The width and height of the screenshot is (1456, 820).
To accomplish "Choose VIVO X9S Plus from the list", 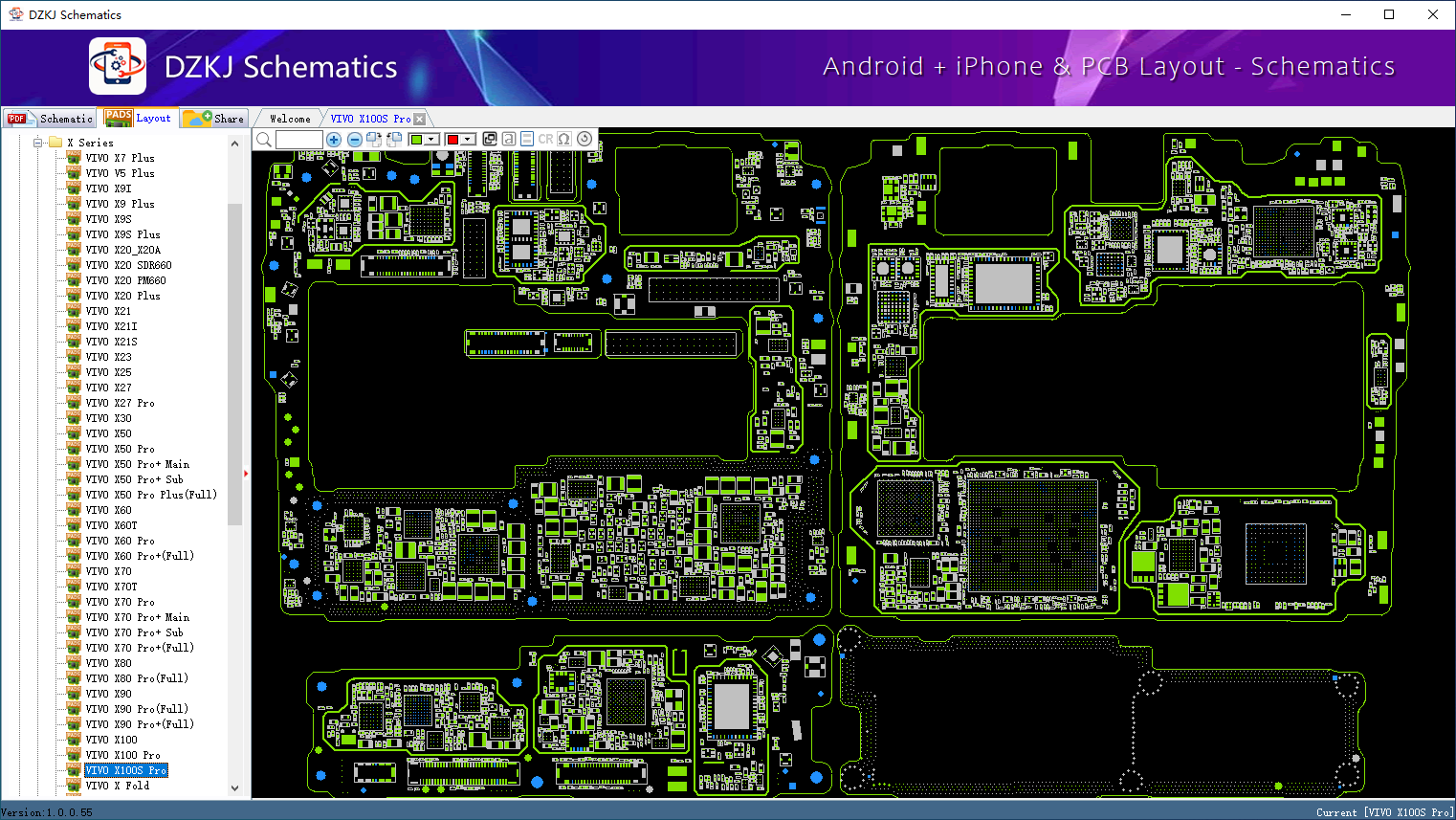I will pyautogui.click(x=122, y=234).
